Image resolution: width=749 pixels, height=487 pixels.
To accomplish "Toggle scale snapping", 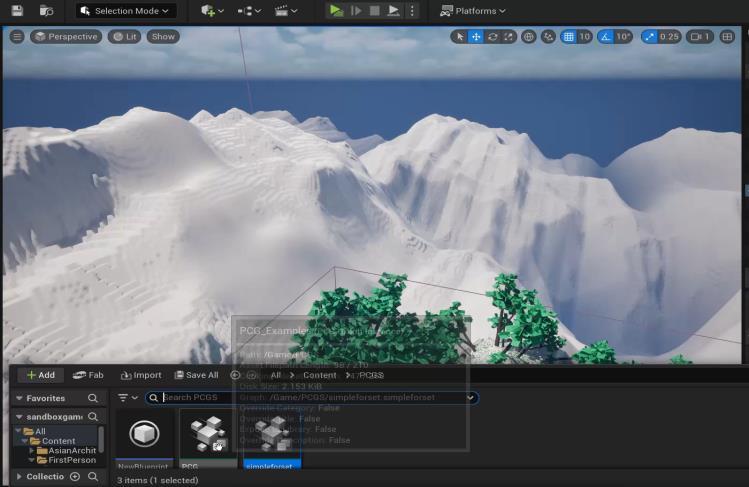I will point(649,37).
